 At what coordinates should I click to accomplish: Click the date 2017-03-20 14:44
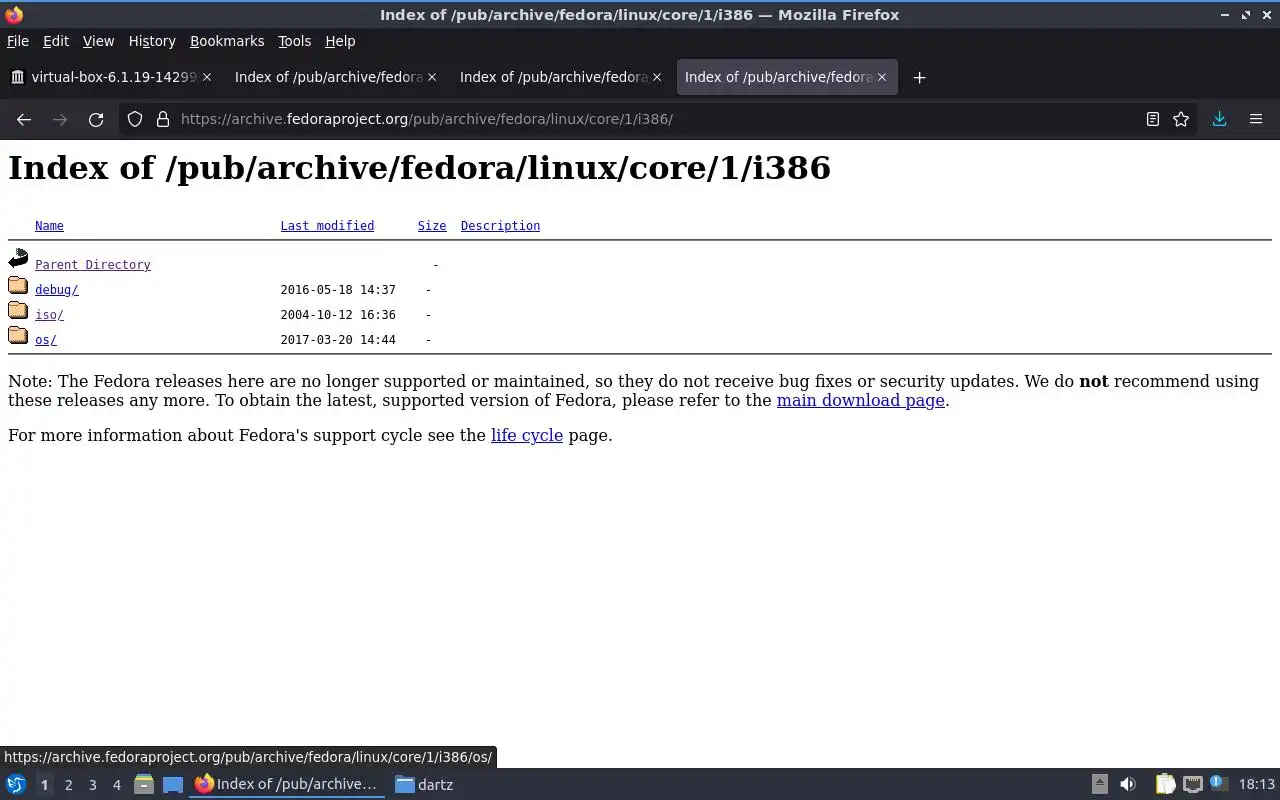(338, 340)
